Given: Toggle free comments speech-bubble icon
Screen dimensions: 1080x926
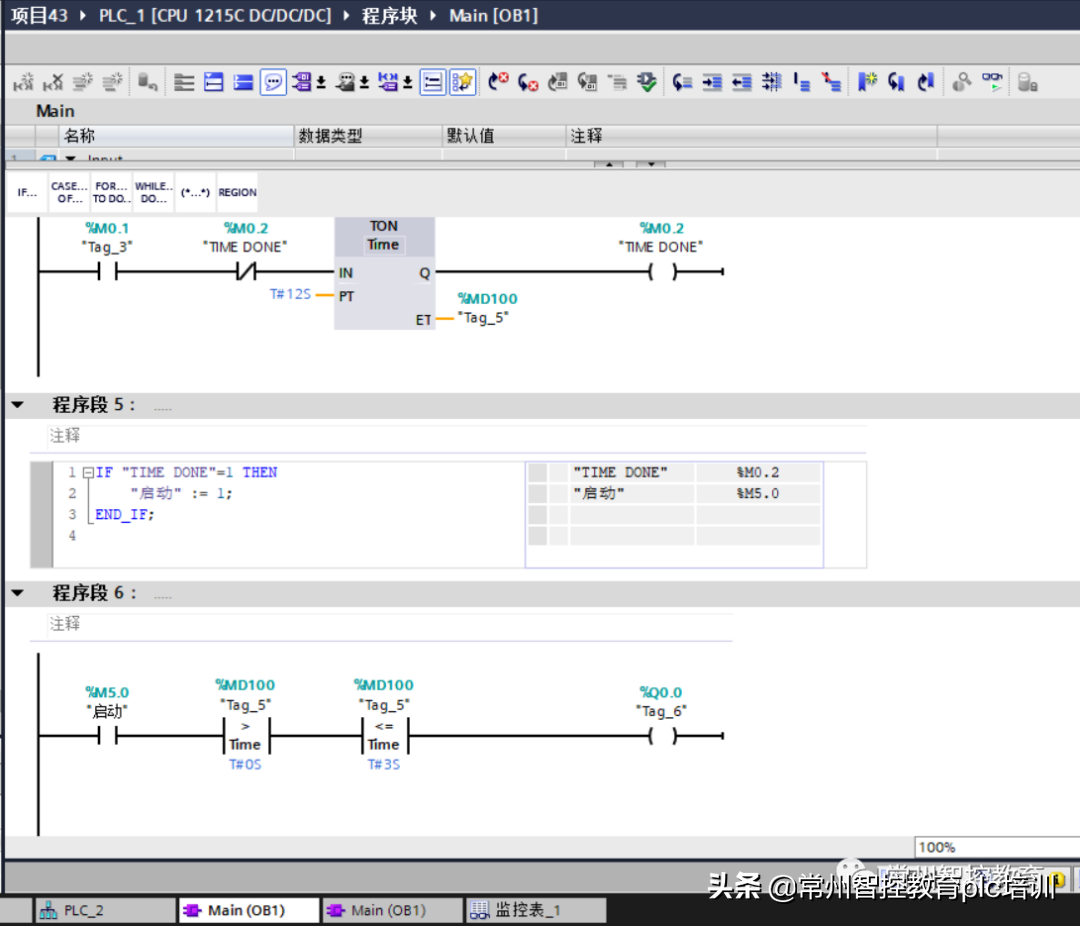Looking at the screenshot, I should click(273, 83).
